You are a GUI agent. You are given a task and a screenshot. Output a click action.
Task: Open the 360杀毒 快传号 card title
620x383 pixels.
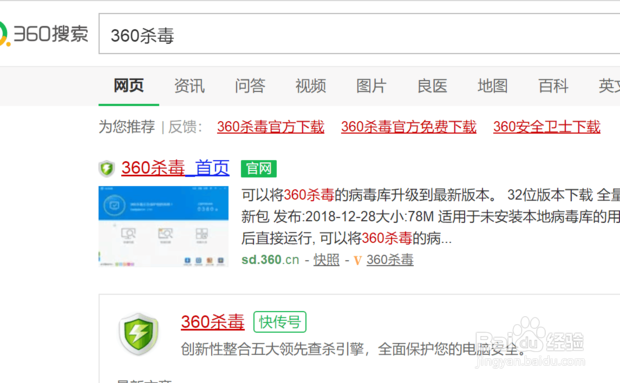point(213,322)
